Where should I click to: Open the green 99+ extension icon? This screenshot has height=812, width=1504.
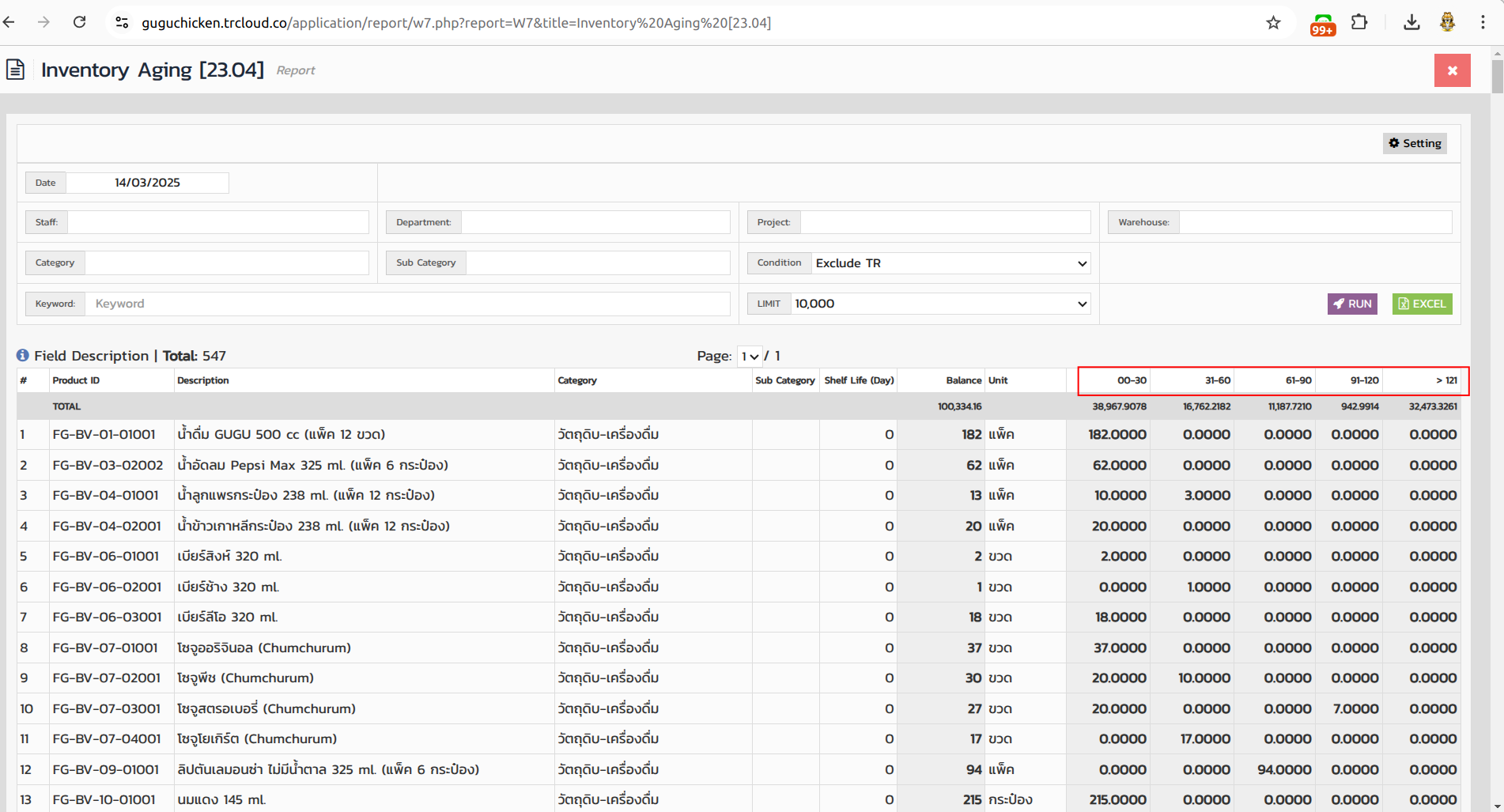pos(1322,24)
